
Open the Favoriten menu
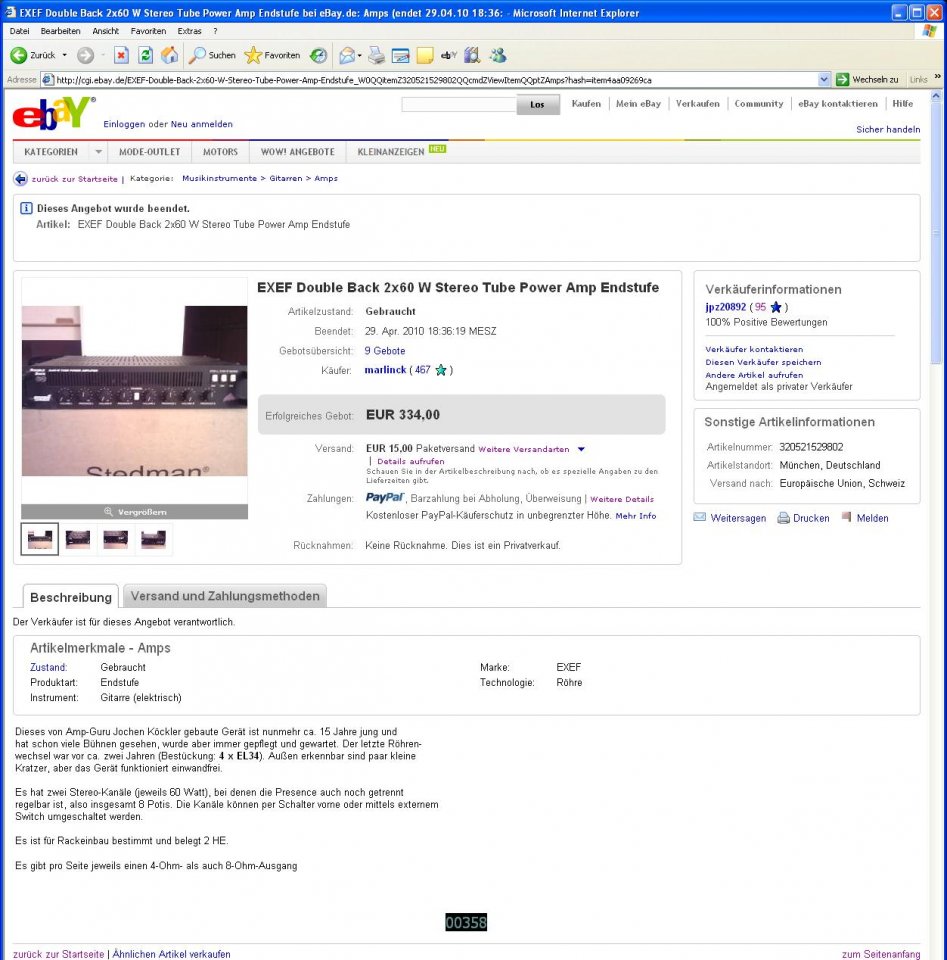148,31
